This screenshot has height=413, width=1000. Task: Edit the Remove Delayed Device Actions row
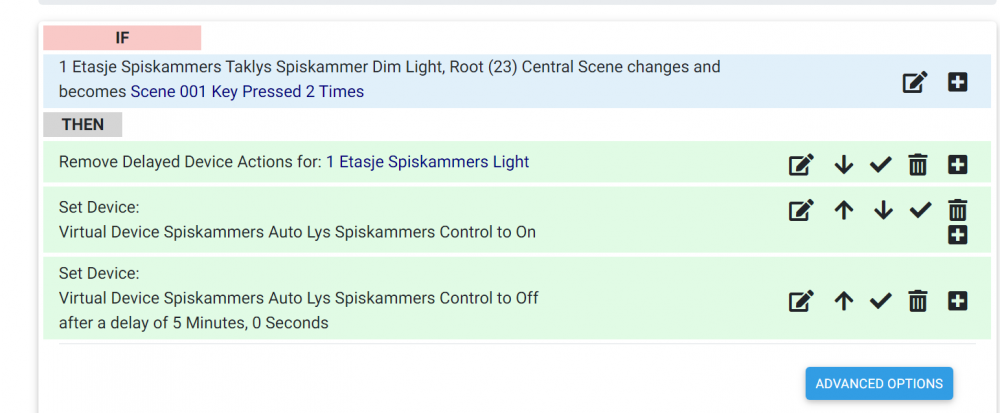pos(801,165)
